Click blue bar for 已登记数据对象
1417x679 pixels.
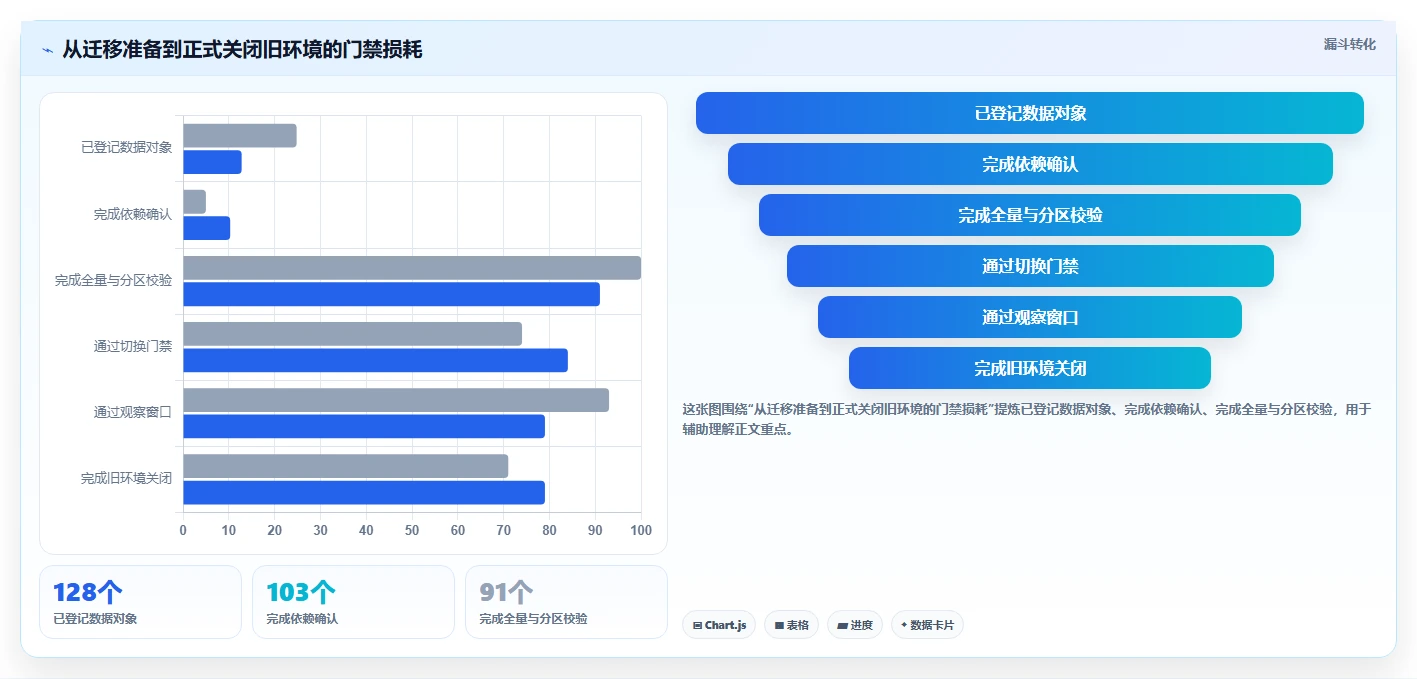(x=212, y=162)
